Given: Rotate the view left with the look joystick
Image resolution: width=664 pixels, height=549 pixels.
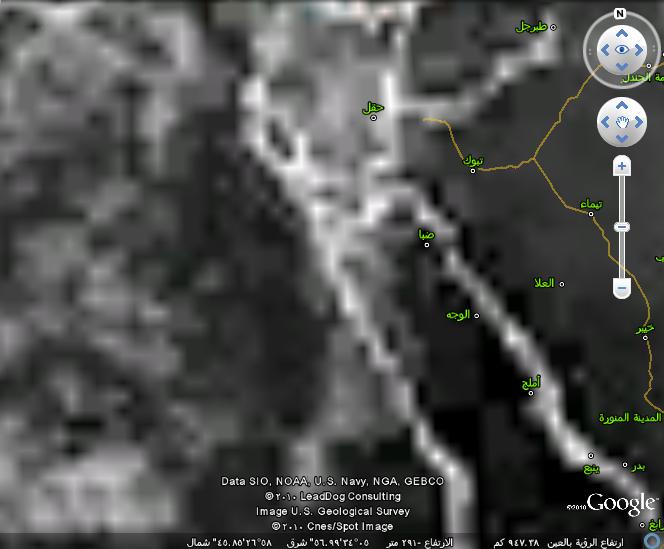Looking at the screenshot, I should 606,50.
